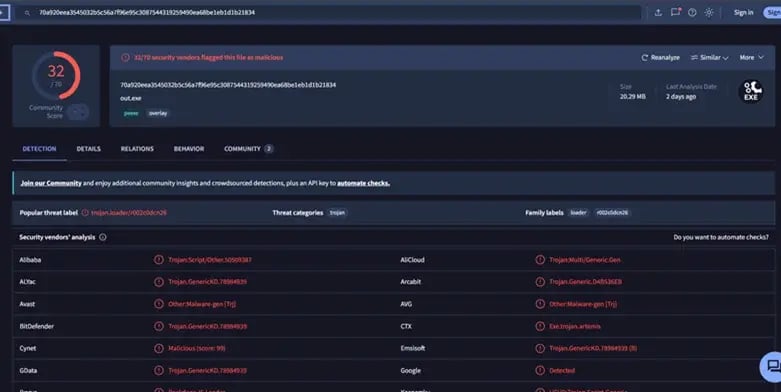
Task: Click the 20.29 MB size value
Action: 633,97
